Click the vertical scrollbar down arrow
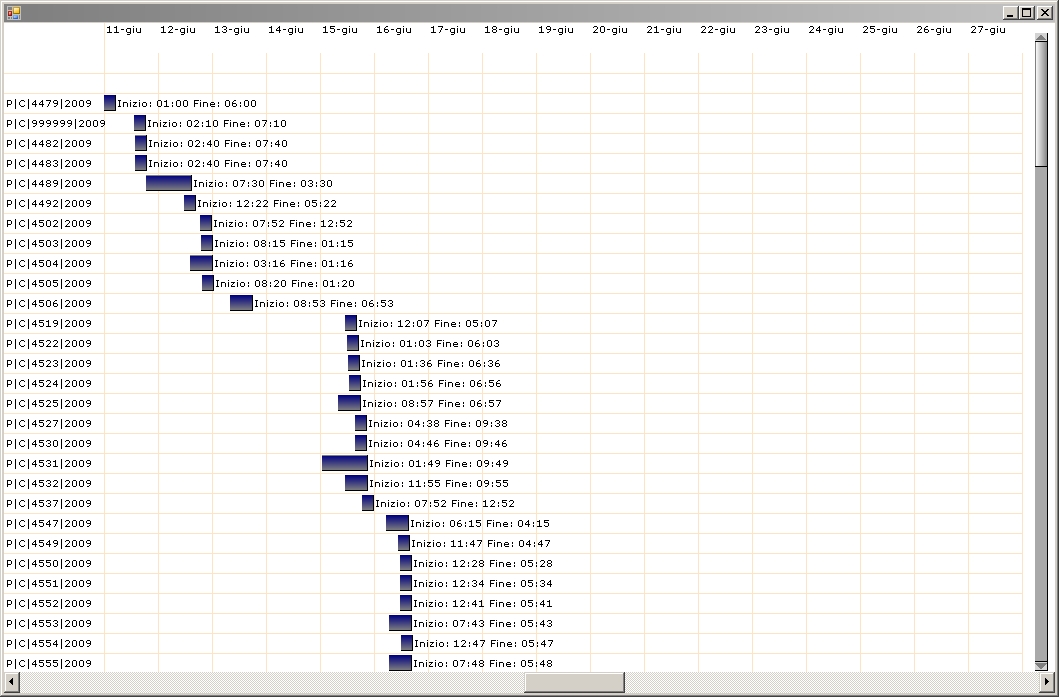 (x=1041, y=665)
